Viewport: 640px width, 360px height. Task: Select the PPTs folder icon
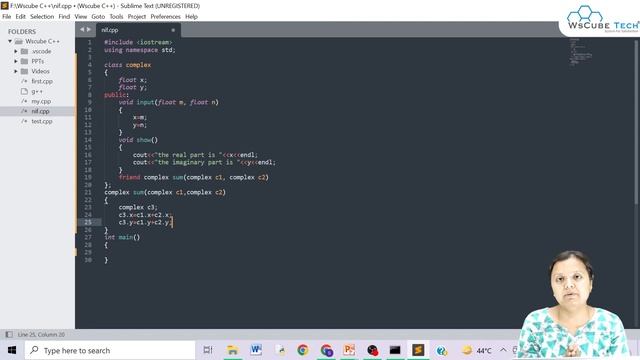tap(24, 61)
